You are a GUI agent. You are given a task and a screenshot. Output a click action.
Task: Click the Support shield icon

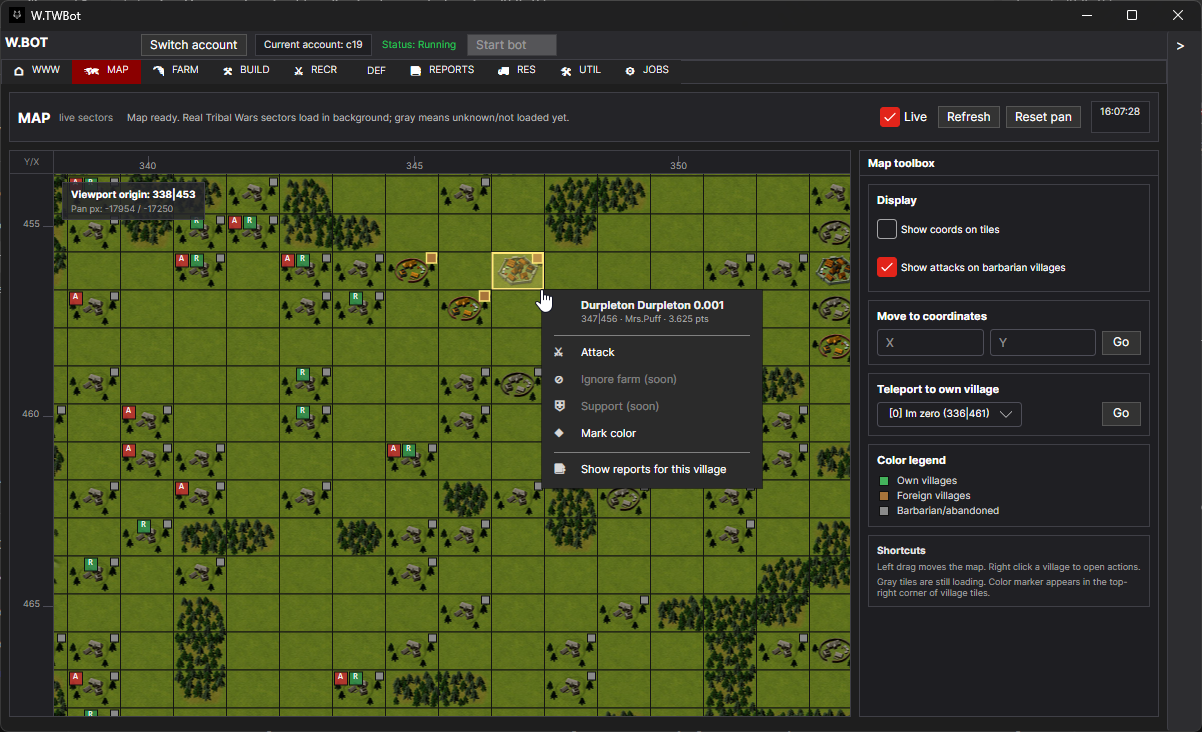click(x=559, y=406)
